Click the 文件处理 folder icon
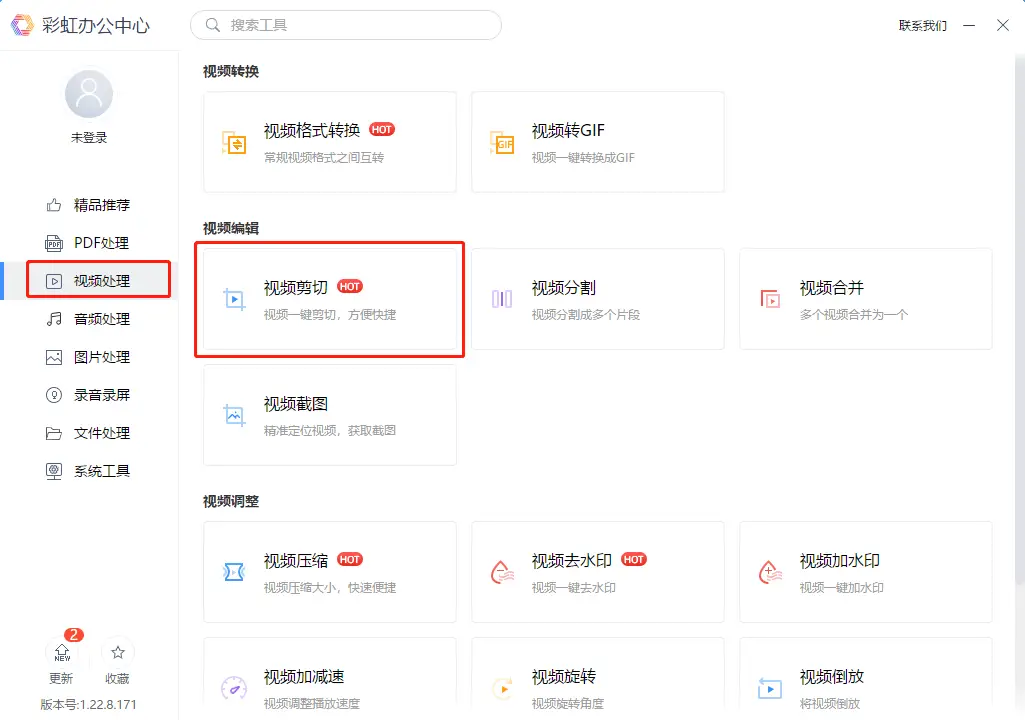 (x=54, y=434)
